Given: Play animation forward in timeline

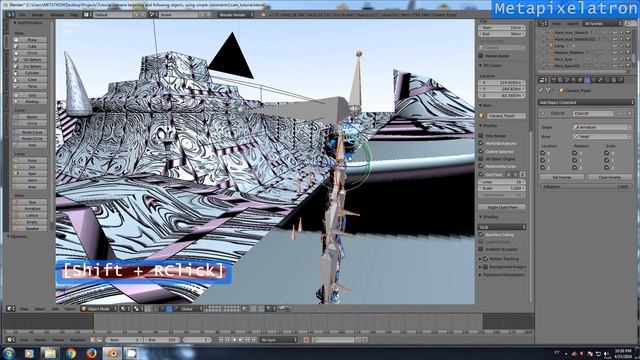Looking at the screenshot, I should [241, 340].
